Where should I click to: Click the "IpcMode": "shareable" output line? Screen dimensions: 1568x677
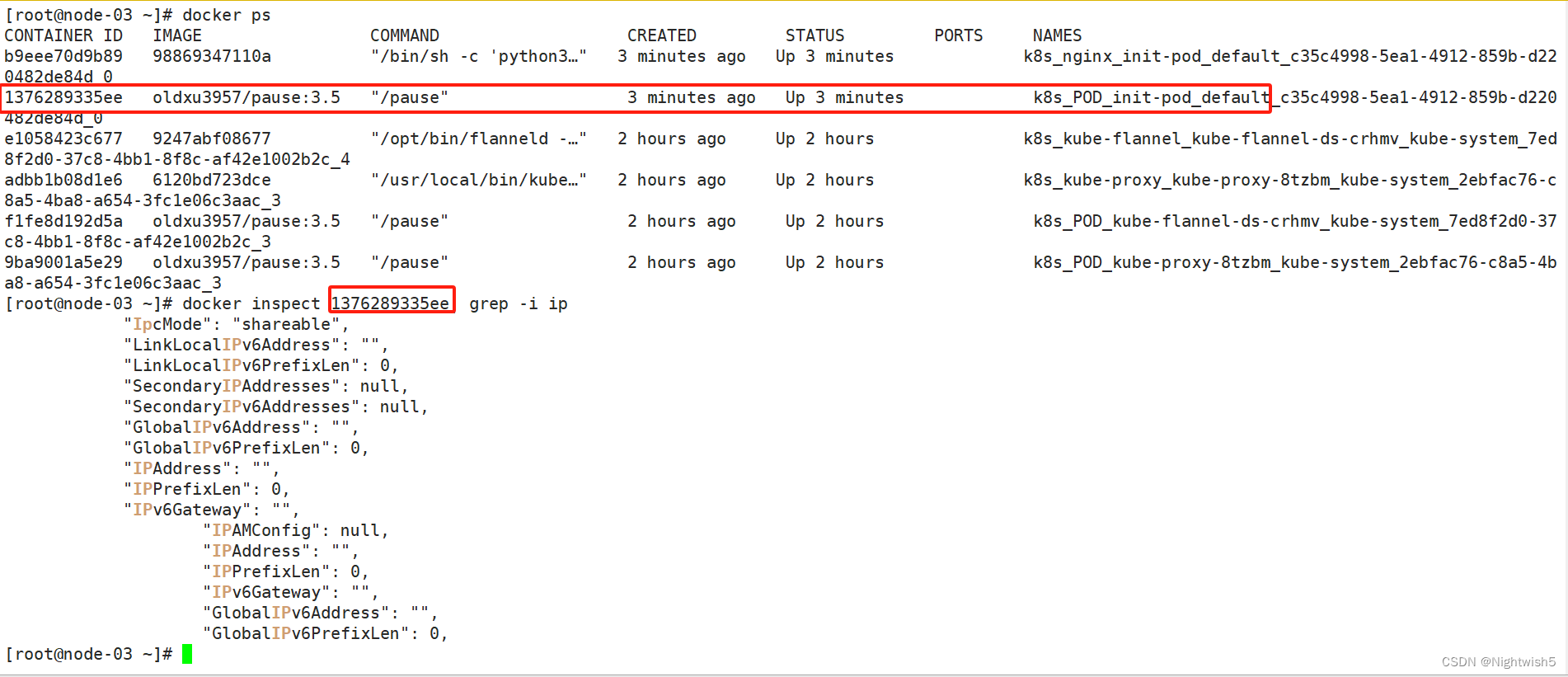(x=237, y=324)
